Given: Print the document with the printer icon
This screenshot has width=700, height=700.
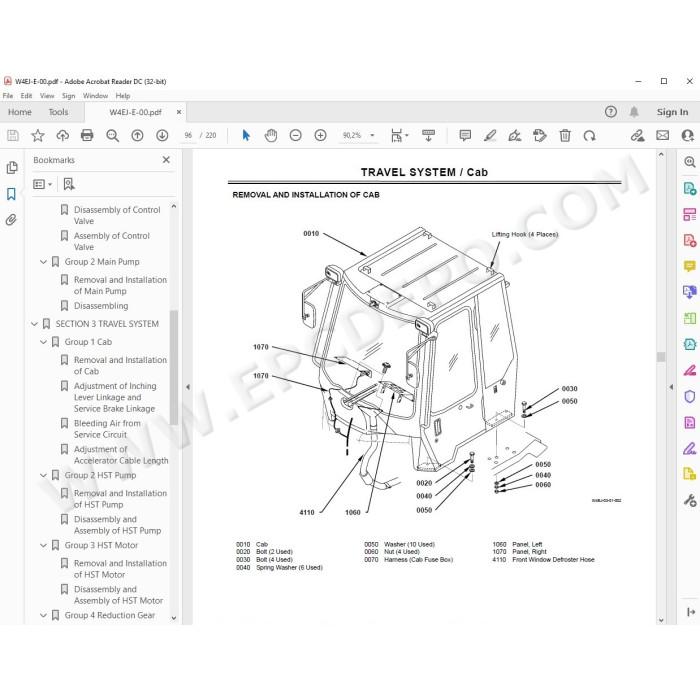Looking at the screenshot, I should (x=87, y=135).
